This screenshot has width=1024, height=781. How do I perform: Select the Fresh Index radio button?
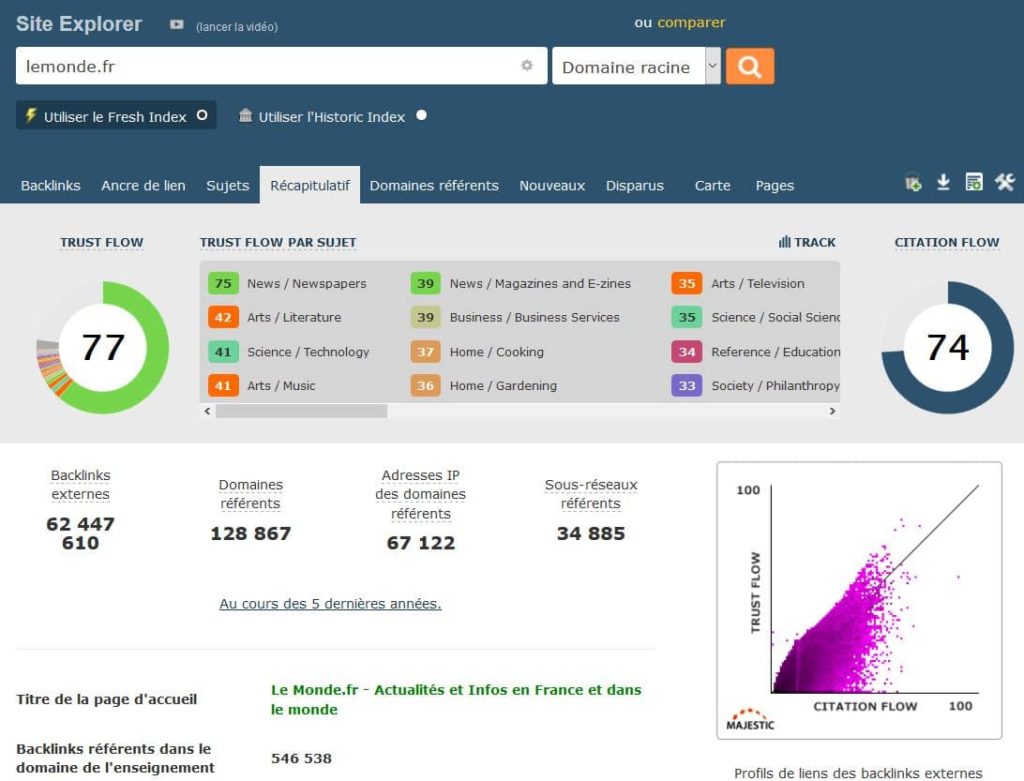(x=202, y=116)
